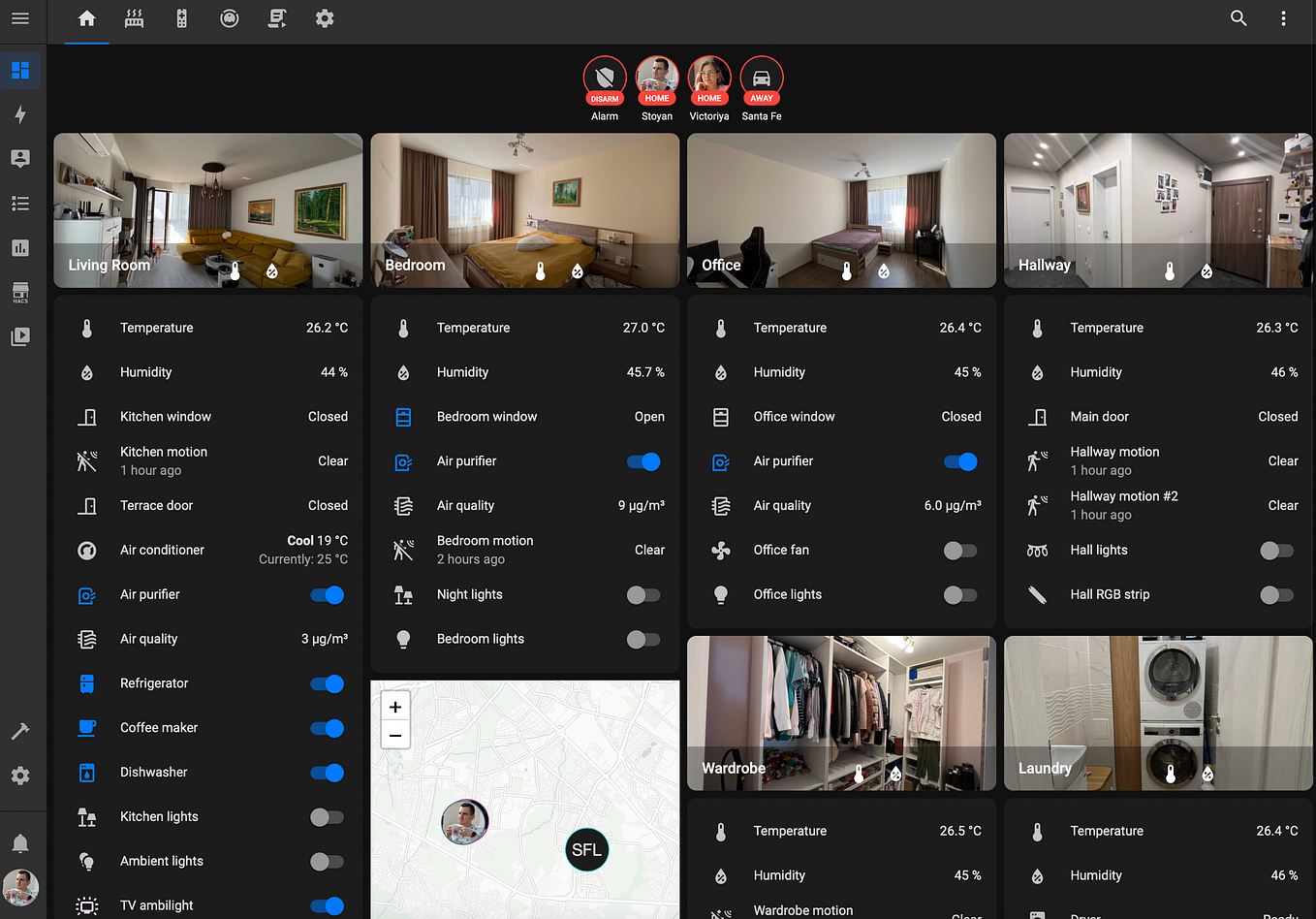Click the search magnifier icon

pos(1238,18)
